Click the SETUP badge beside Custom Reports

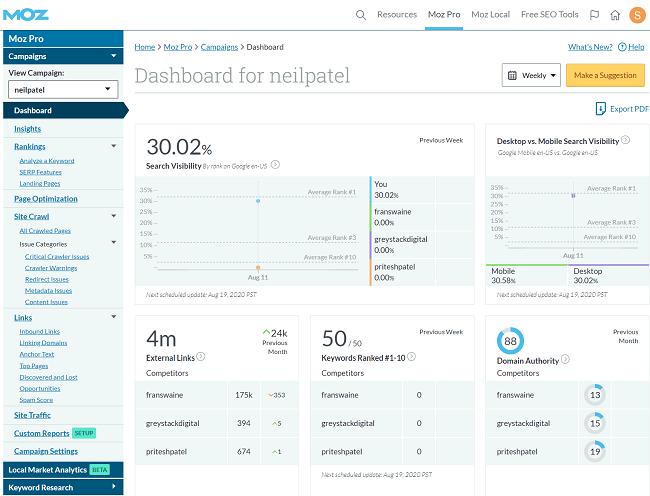click(84, 433)
